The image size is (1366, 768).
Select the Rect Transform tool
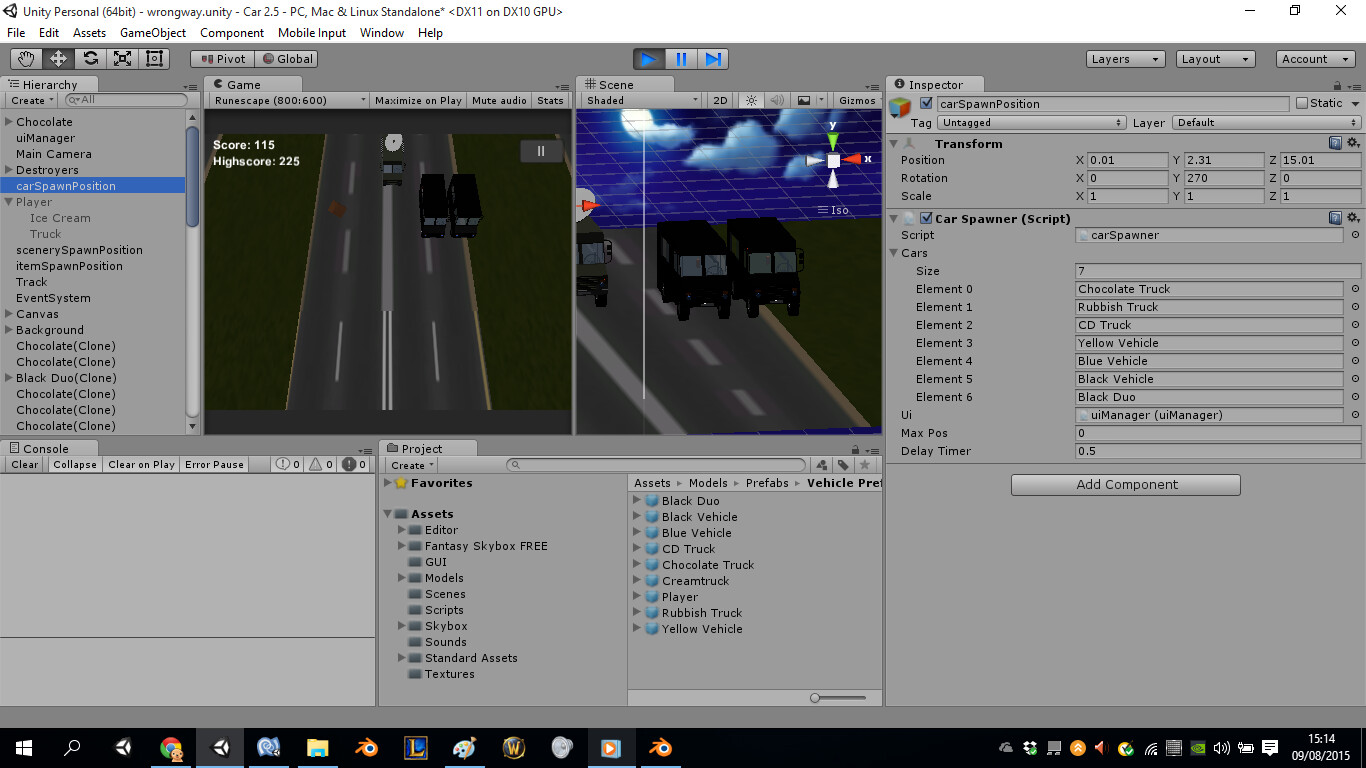pyautogui.click(x=152, y=59)
